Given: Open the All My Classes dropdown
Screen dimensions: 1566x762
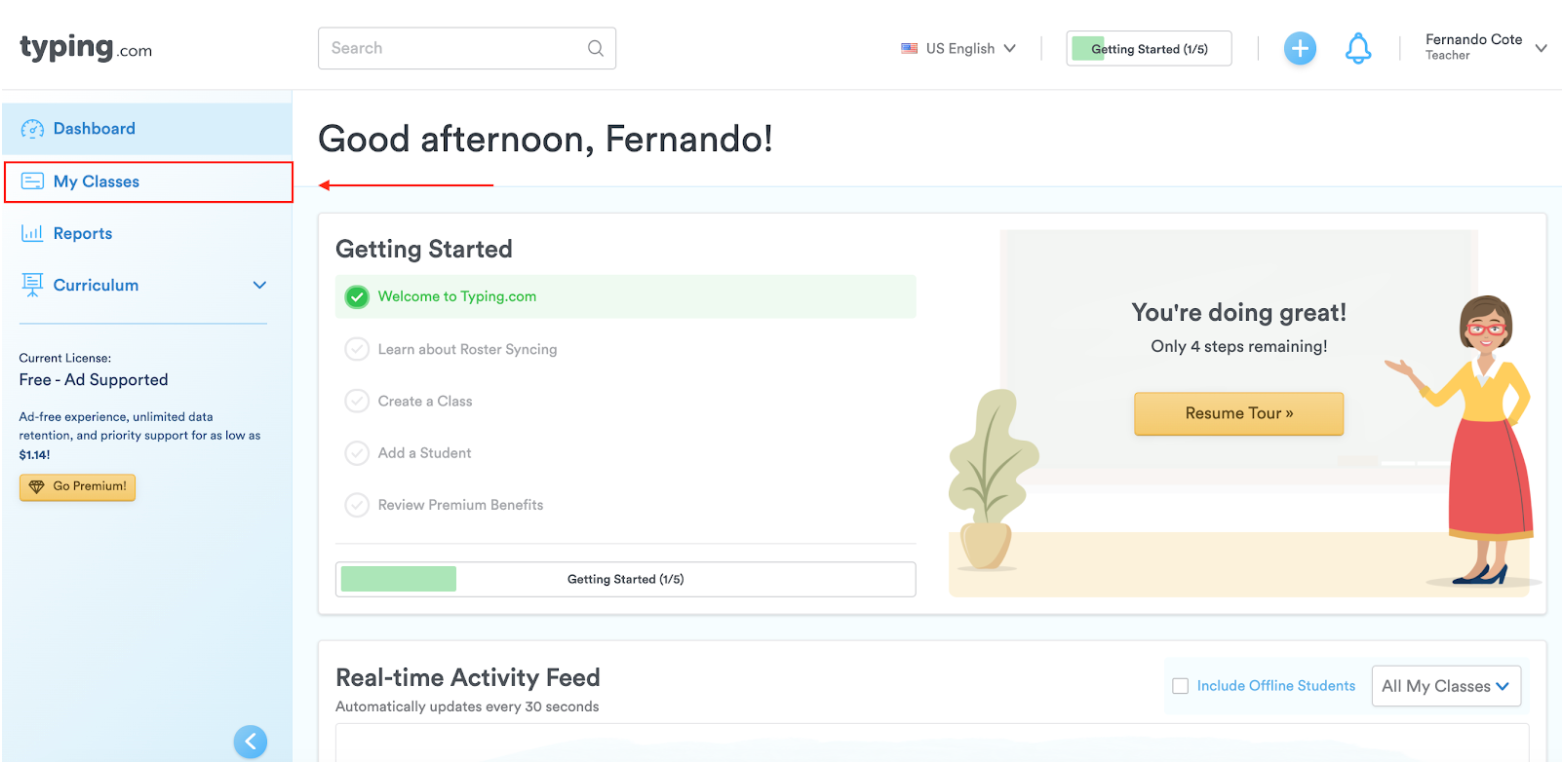Looking at the screenshot, I should point(1445,686).
